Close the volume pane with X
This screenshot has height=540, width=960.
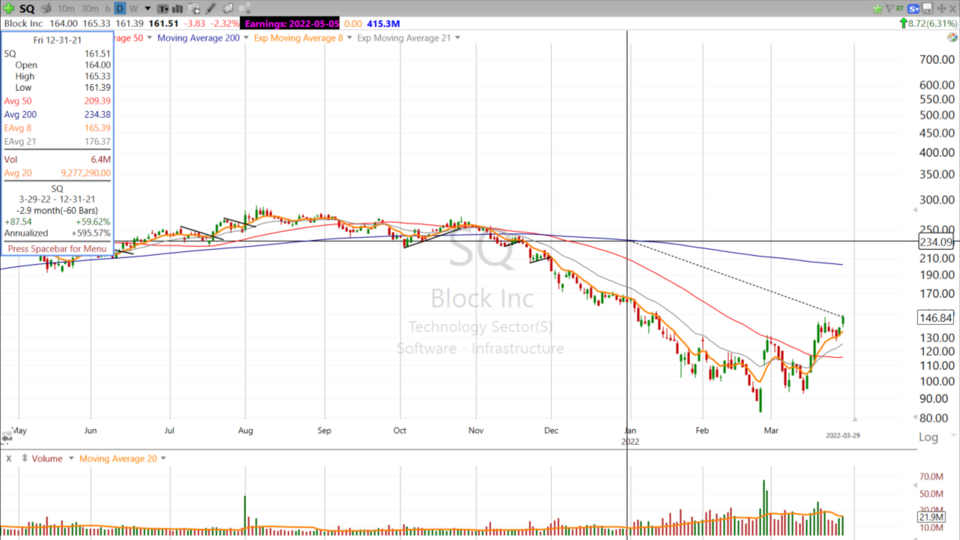(x=8, y=458)
